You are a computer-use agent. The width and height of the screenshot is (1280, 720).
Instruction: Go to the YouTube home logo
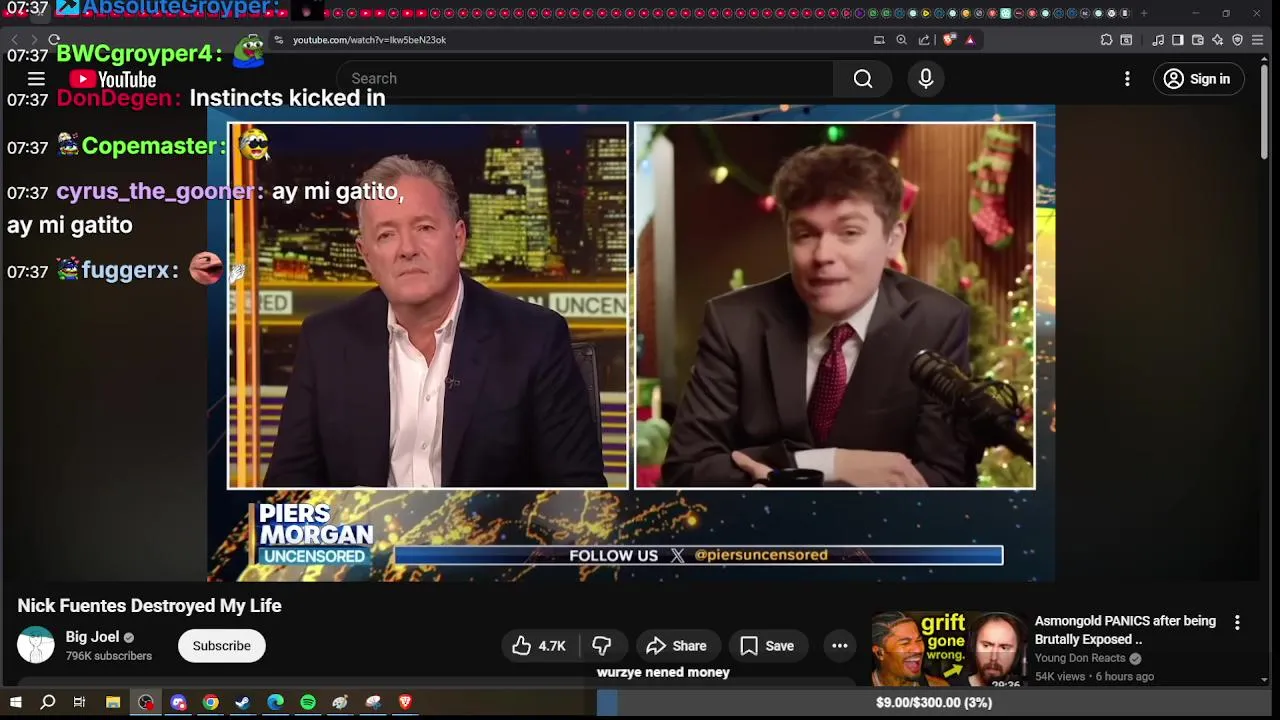point(113,79)
